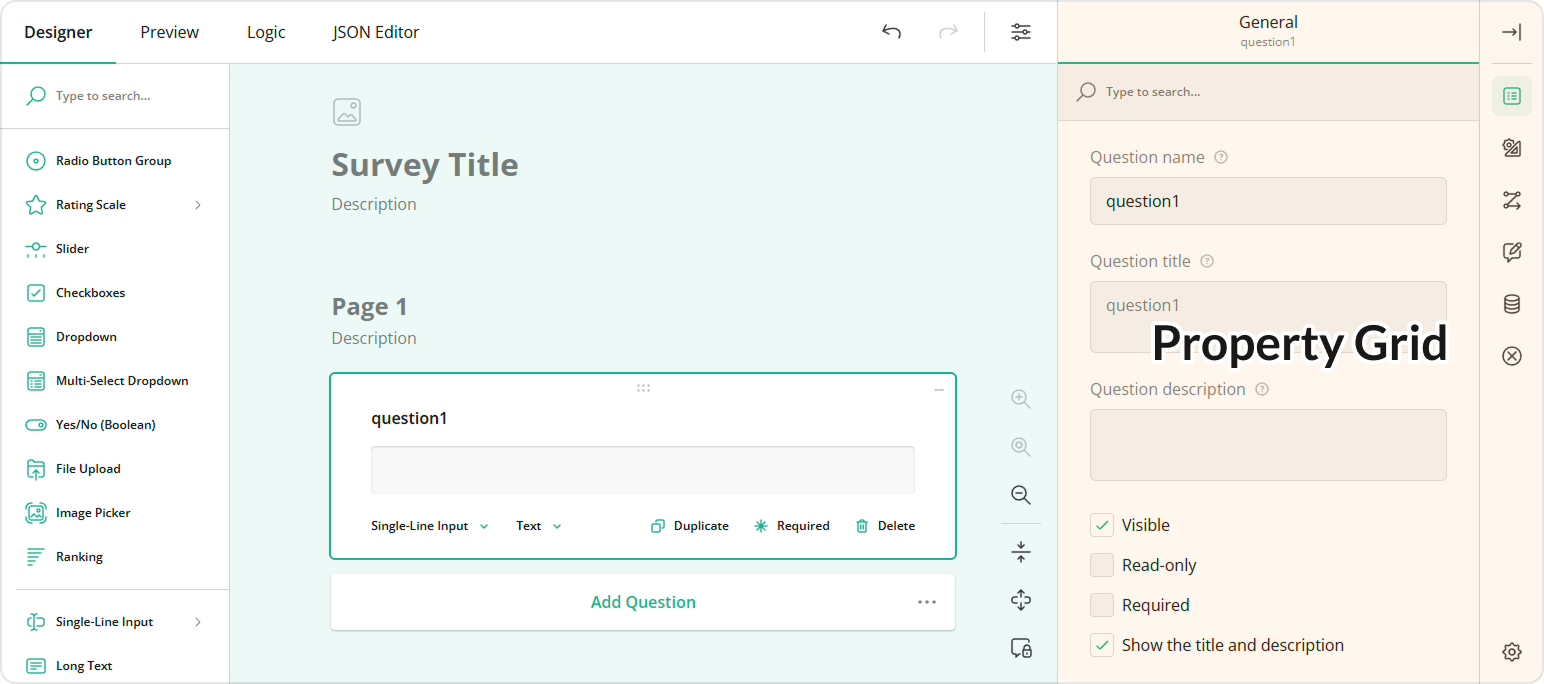Undo the last change
The image size is (1544, 684).
tap(891, 31)
